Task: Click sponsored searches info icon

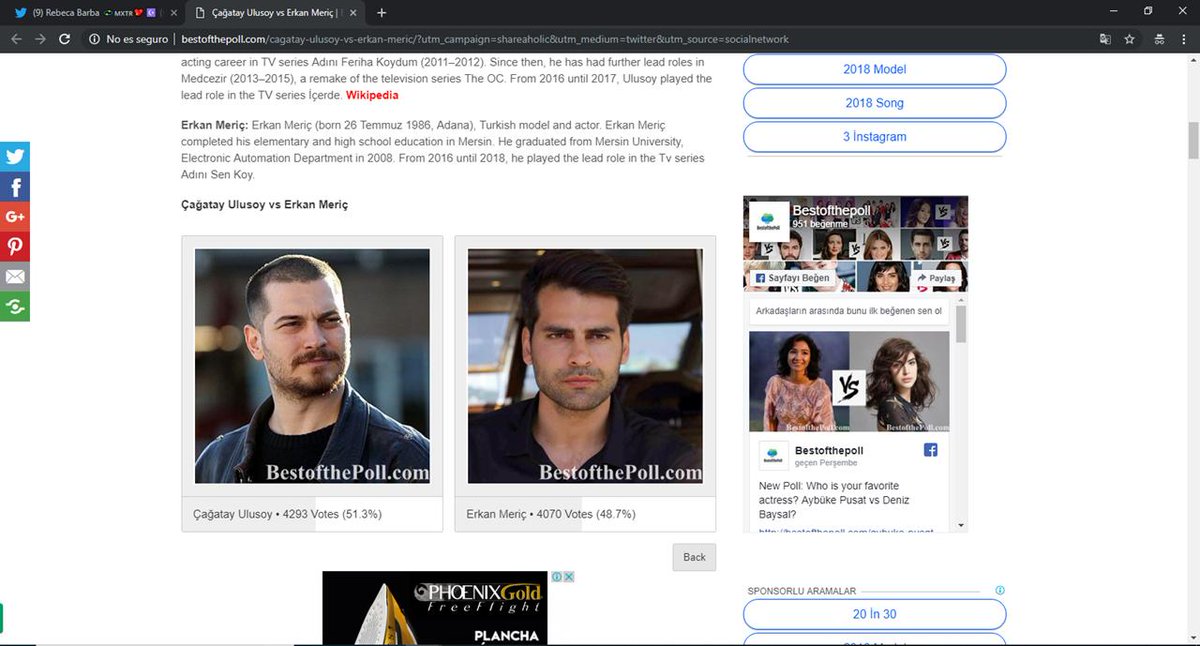Action: coord(1000,591)
